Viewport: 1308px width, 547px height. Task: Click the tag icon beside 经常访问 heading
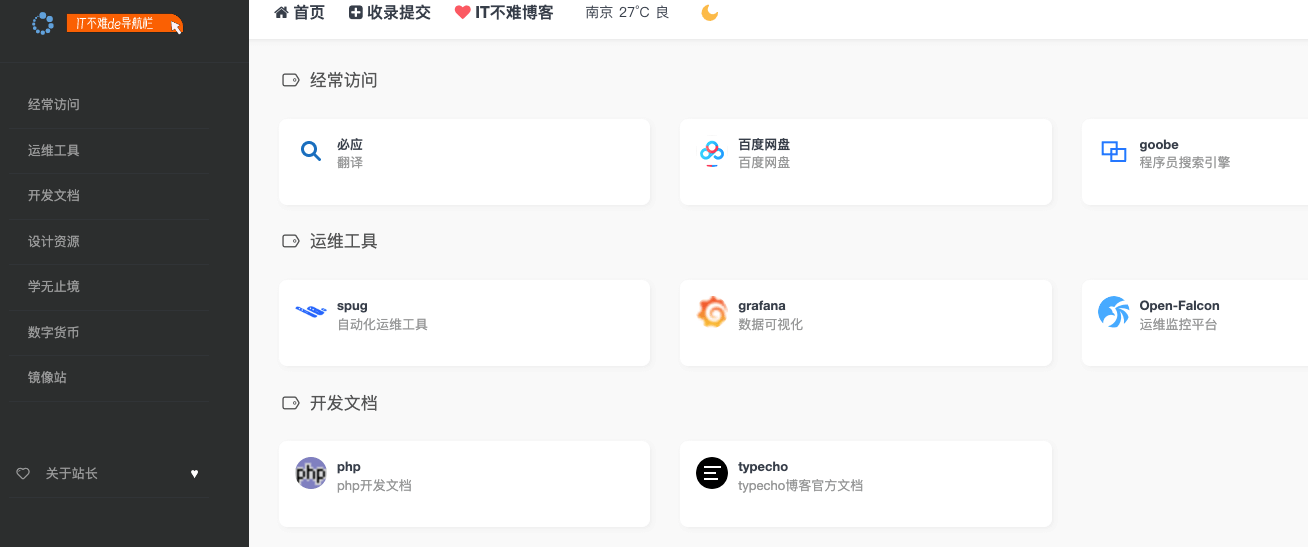coord(291,80)
